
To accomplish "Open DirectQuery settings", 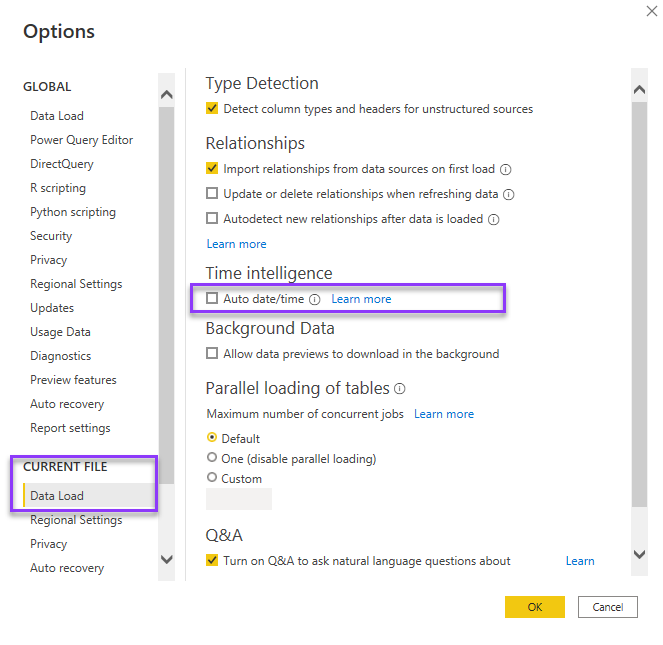I will pyautogui.click(x=62, y=164).
